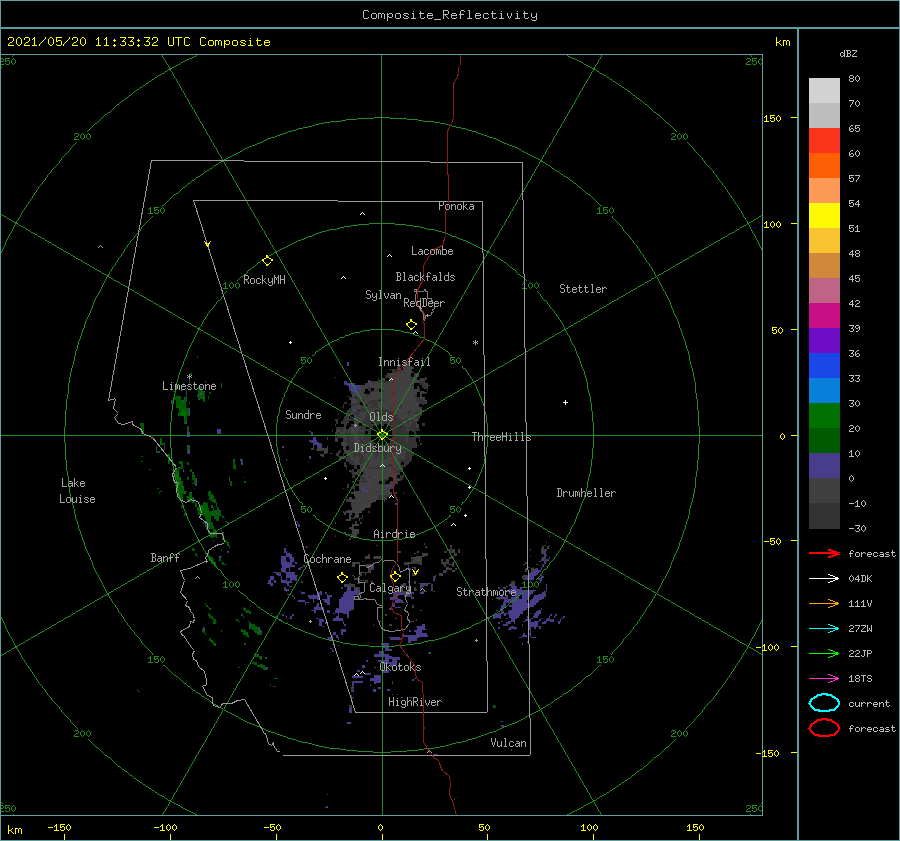Screen dimensions: 900x841
Task: Click the purple echo cluster east of Strathmore
Action: click(525, 603)
